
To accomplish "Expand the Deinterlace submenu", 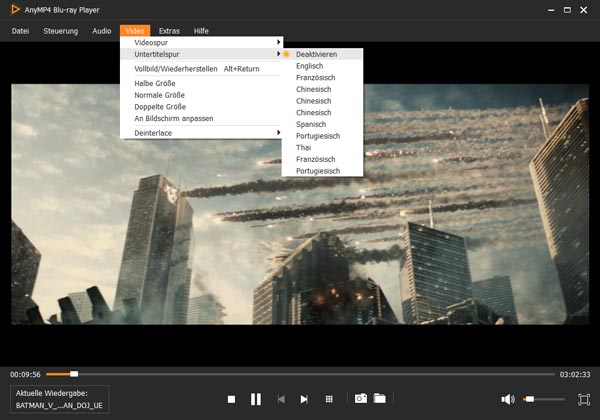I will 201,133.
